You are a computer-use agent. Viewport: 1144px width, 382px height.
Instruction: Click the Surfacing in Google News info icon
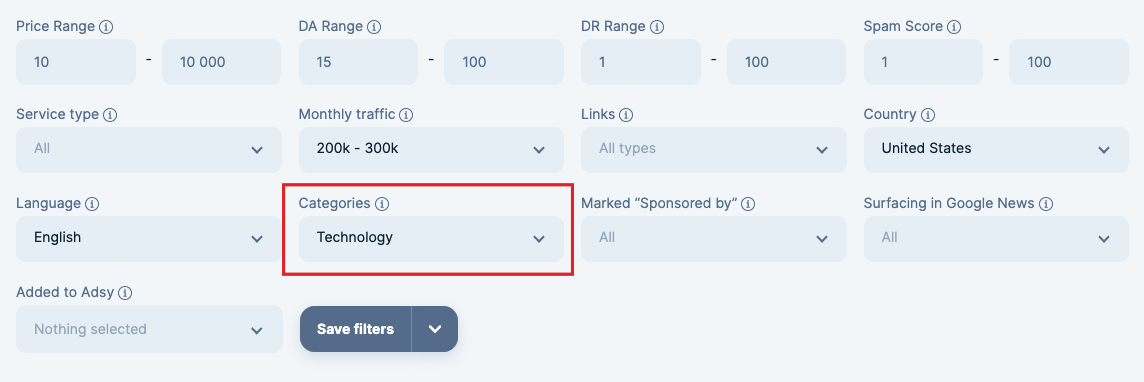[1046, 204]
